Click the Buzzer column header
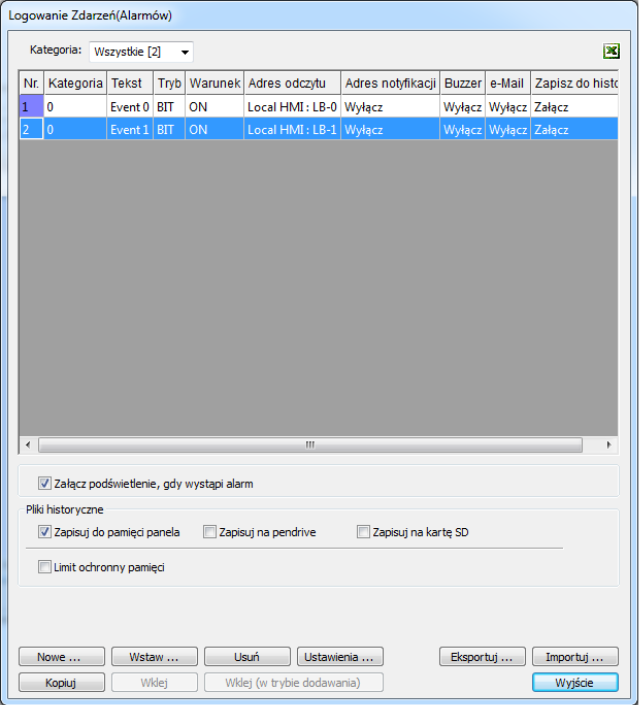This screenshot has height=705, width=639. [463, 83]
